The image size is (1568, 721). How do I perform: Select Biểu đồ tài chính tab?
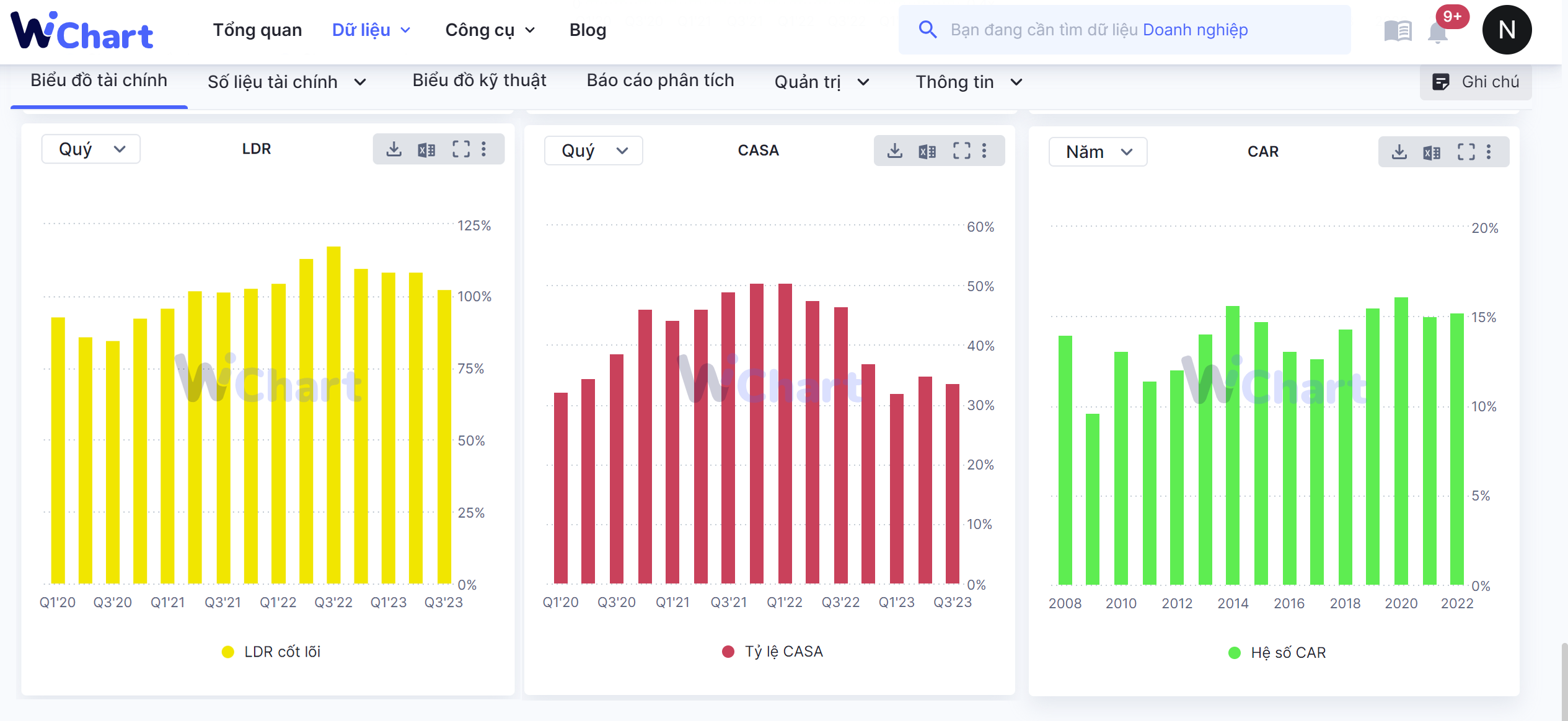[99, 81]
